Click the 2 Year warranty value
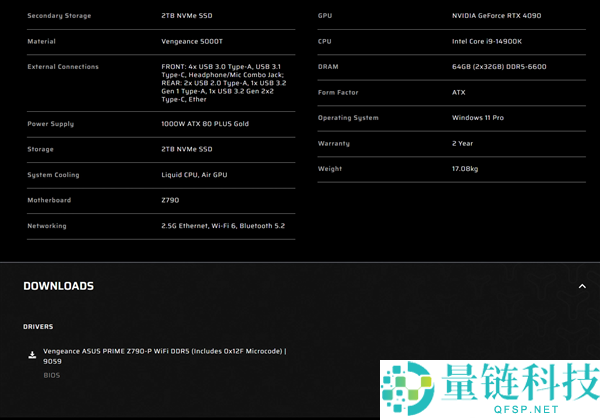600x420 pixels. [463, 143]
